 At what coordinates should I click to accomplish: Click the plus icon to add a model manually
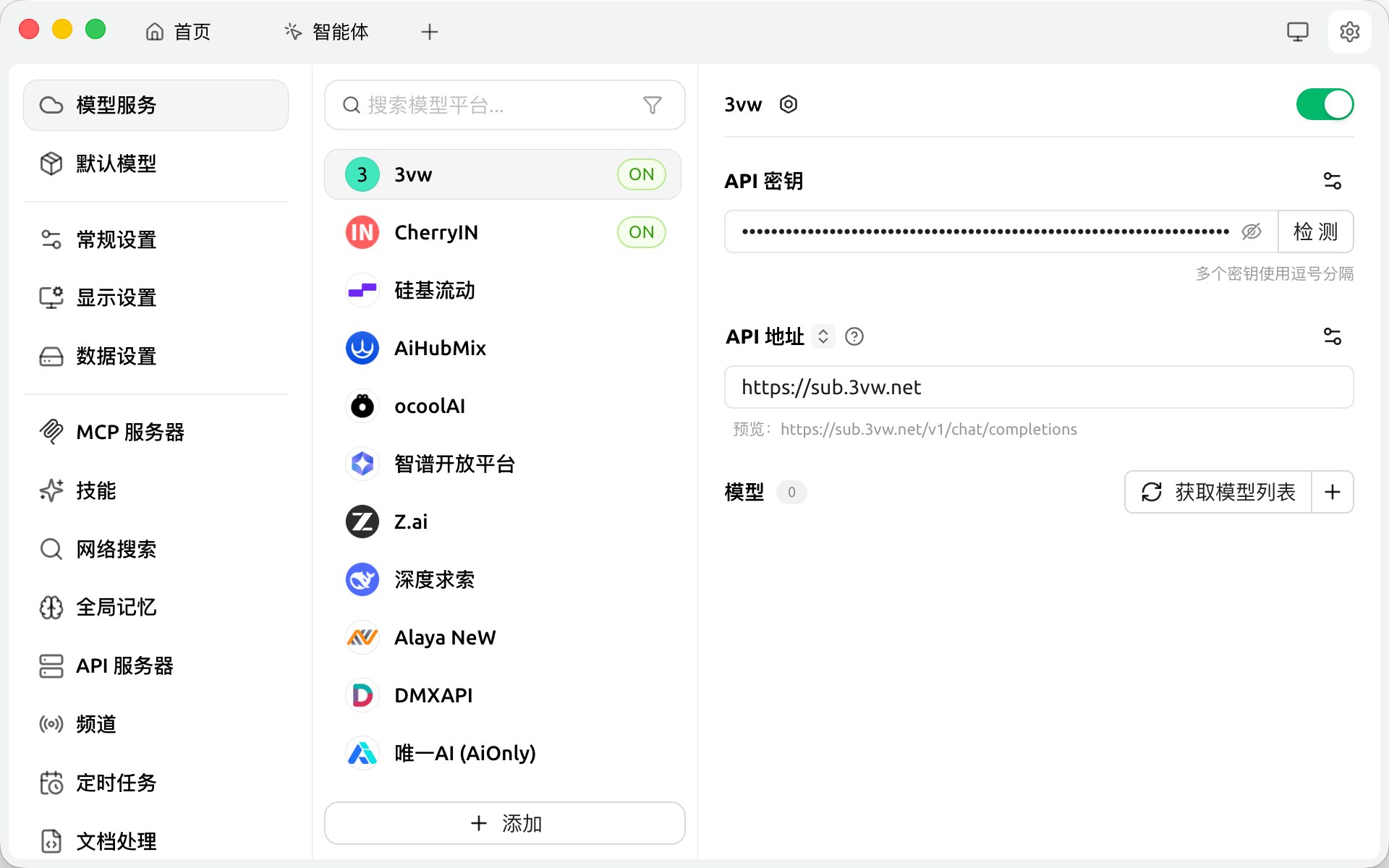pyautogui.click(x=1333, y=492)
